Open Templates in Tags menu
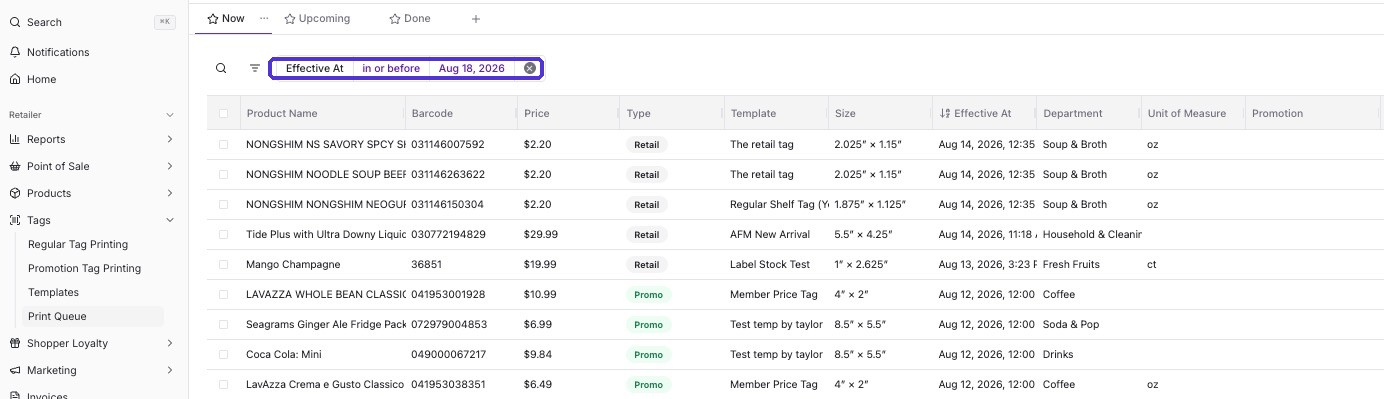The width and height of the screenshot is (1384, 399). [x=53, y=292]
